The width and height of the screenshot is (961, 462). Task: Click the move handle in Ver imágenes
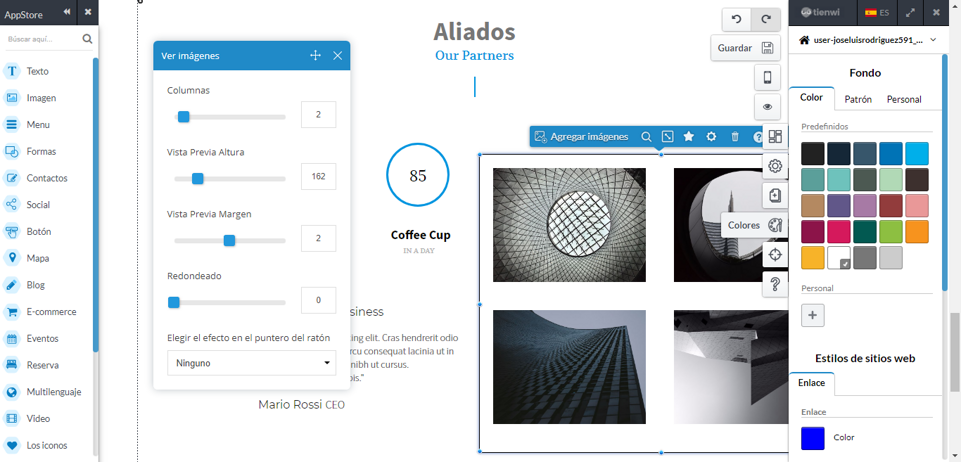316,56
